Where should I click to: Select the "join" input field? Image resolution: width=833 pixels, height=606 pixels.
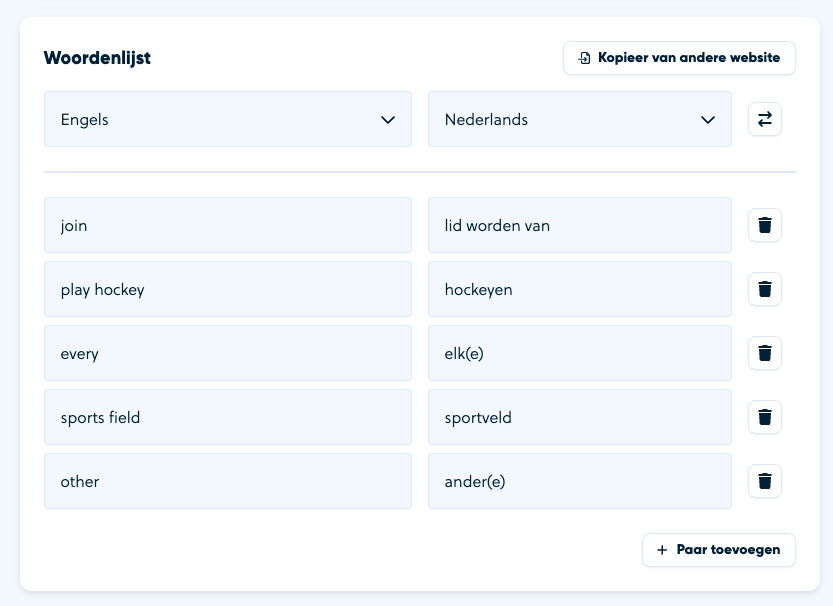(227, 225)
